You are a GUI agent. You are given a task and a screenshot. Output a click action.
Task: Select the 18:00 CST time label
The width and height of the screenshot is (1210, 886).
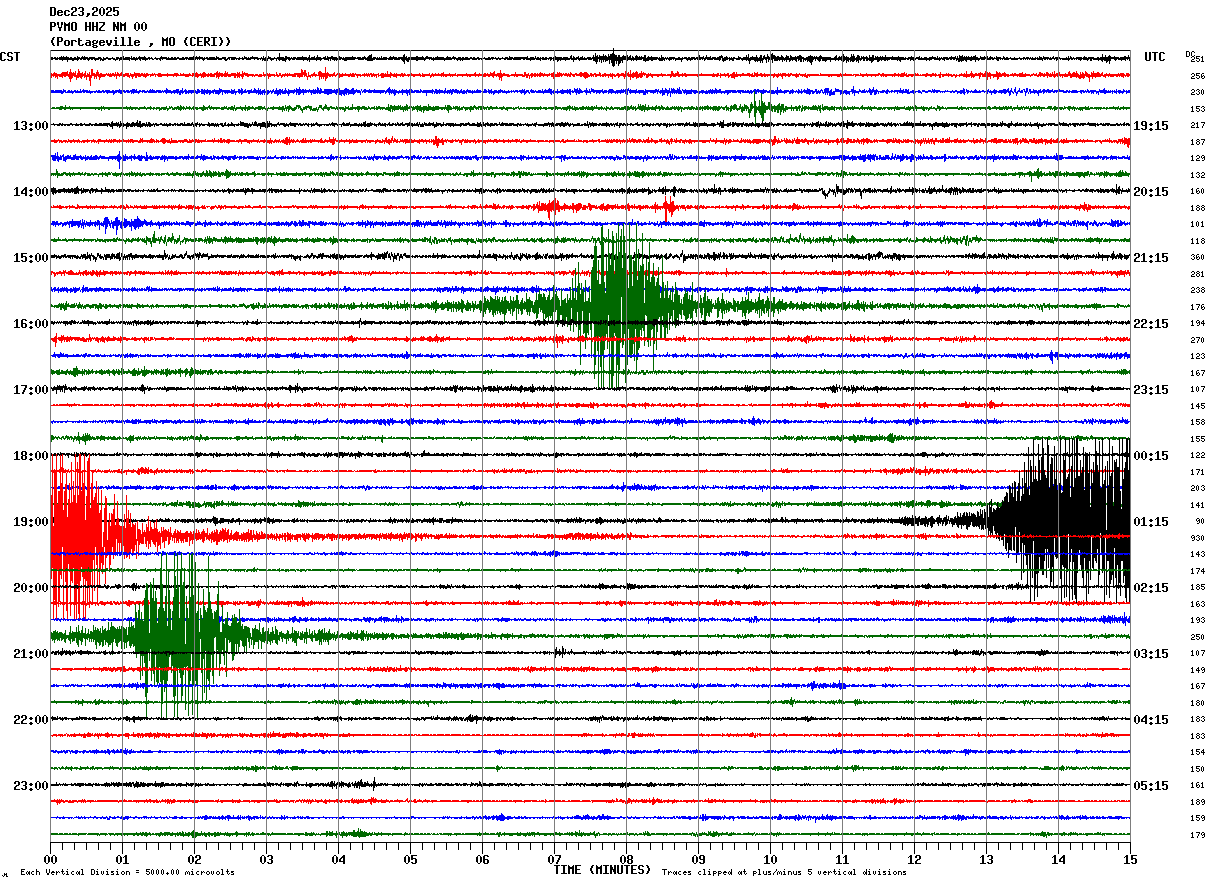click(x=30, y=456)
